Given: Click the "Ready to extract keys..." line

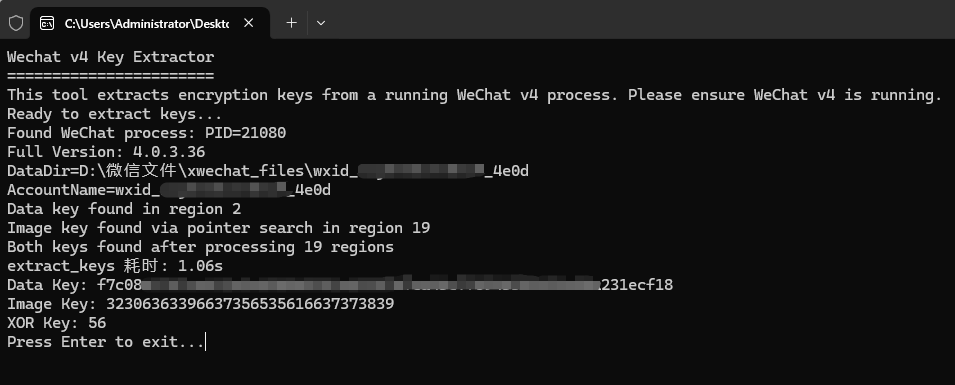Looking at the screenshot, I should (115, 114).
